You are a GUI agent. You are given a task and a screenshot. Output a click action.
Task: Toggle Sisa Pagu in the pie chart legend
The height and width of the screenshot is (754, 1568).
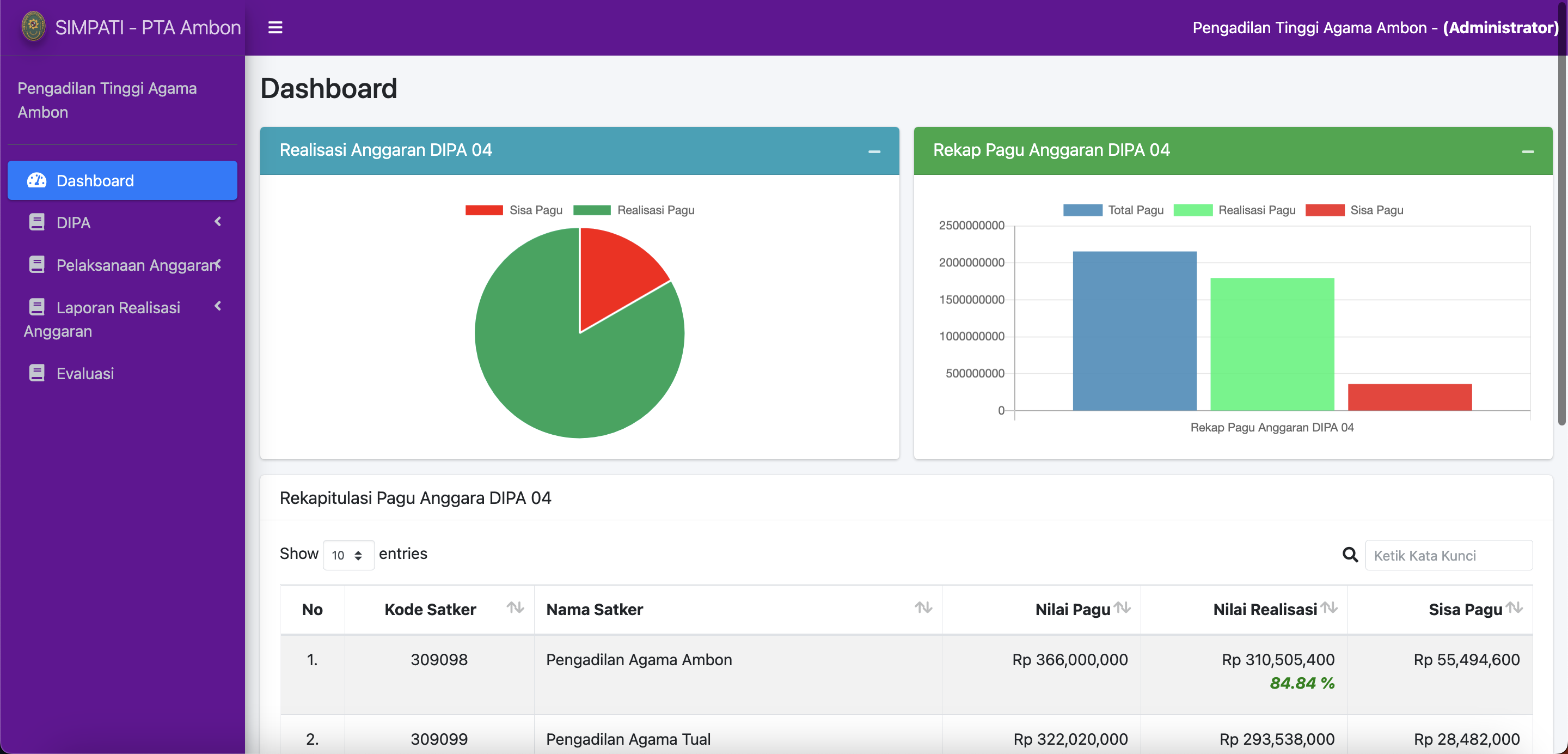pos(514,210)
